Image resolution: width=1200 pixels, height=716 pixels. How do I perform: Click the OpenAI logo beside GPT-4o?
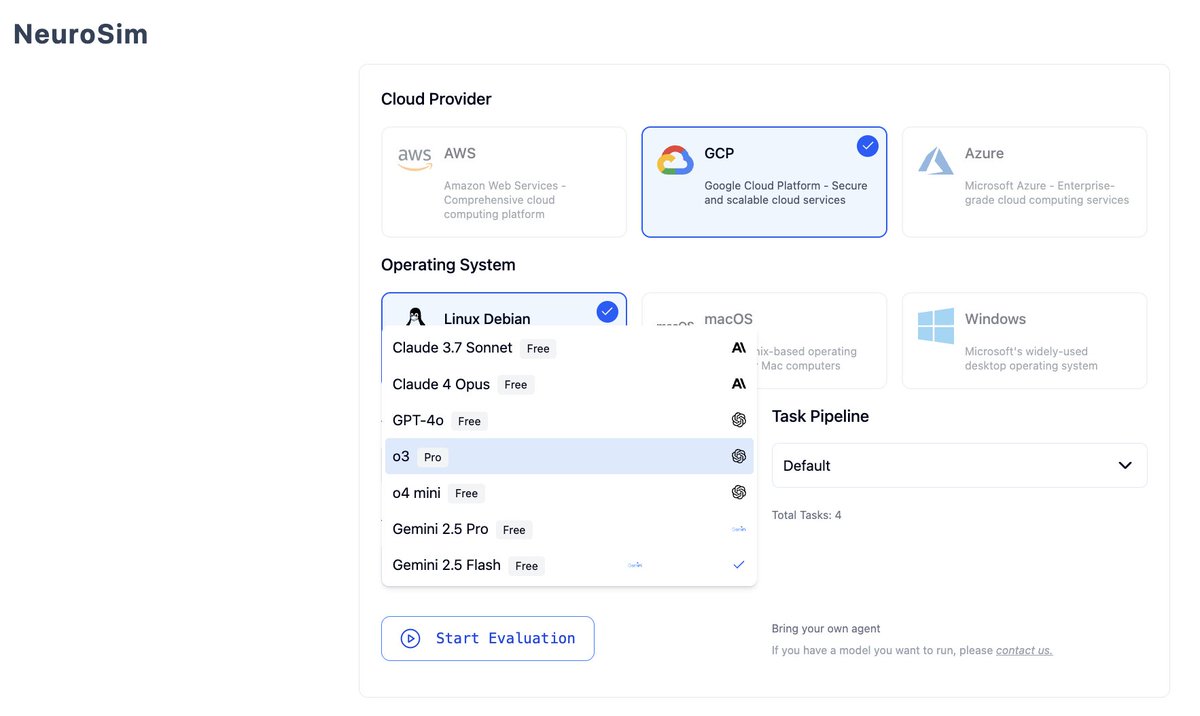click(x=738, y=420)
